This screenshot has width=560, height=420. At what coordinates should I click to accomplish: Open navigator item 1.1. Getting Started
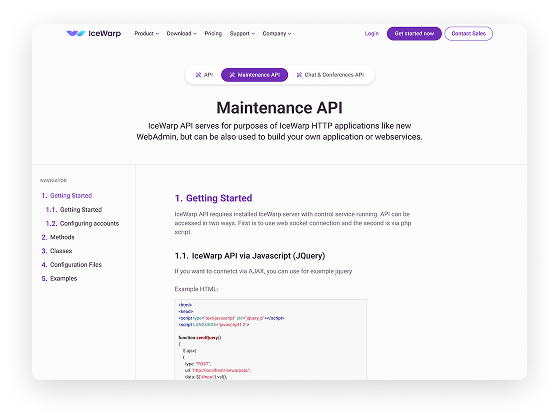(74, 210)
